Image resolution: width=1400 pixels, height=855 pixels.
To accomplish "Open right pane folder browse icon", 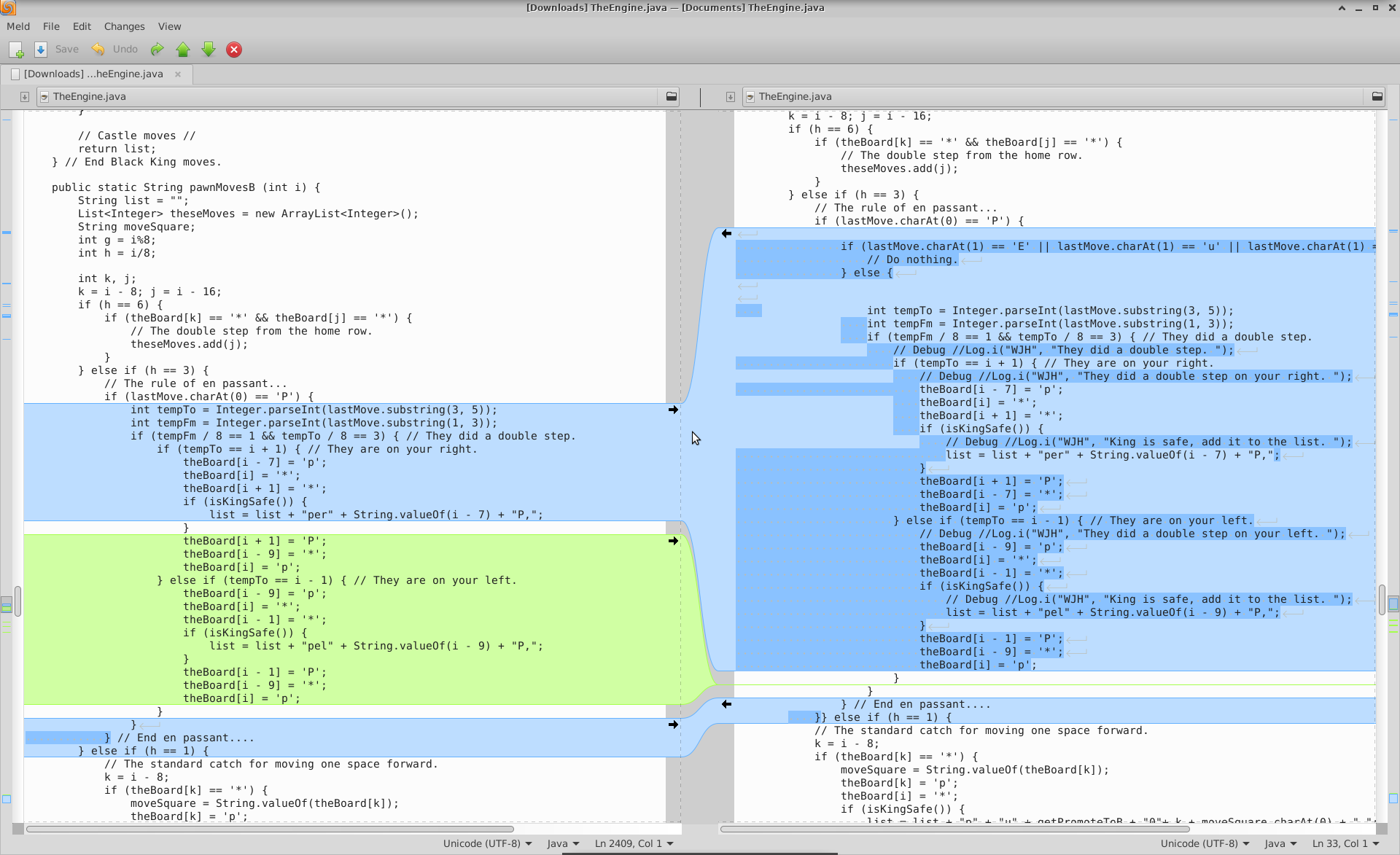I will pyautogui.click(x=1377, y=96).
